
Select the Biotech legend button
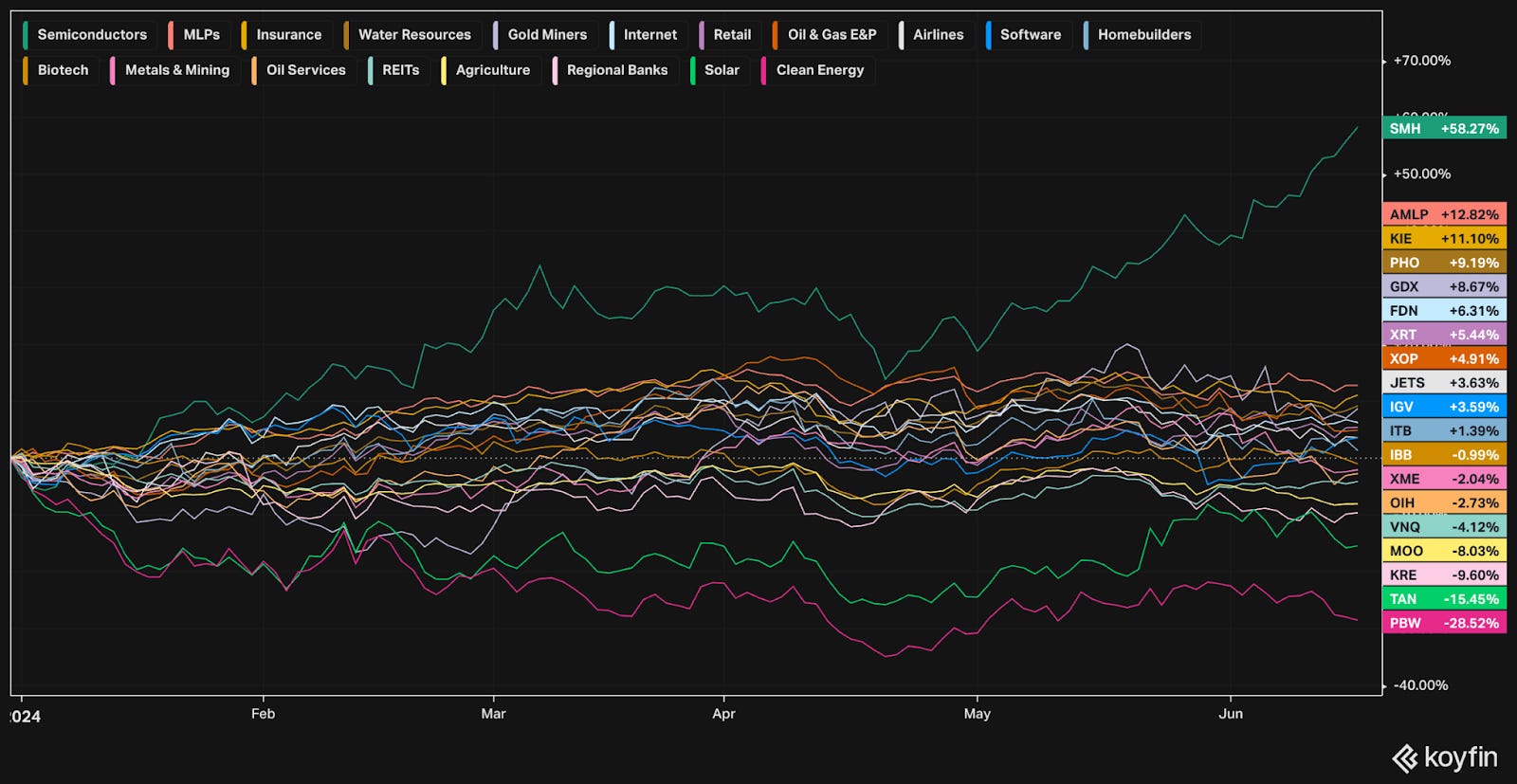click(x=60, y=70)
